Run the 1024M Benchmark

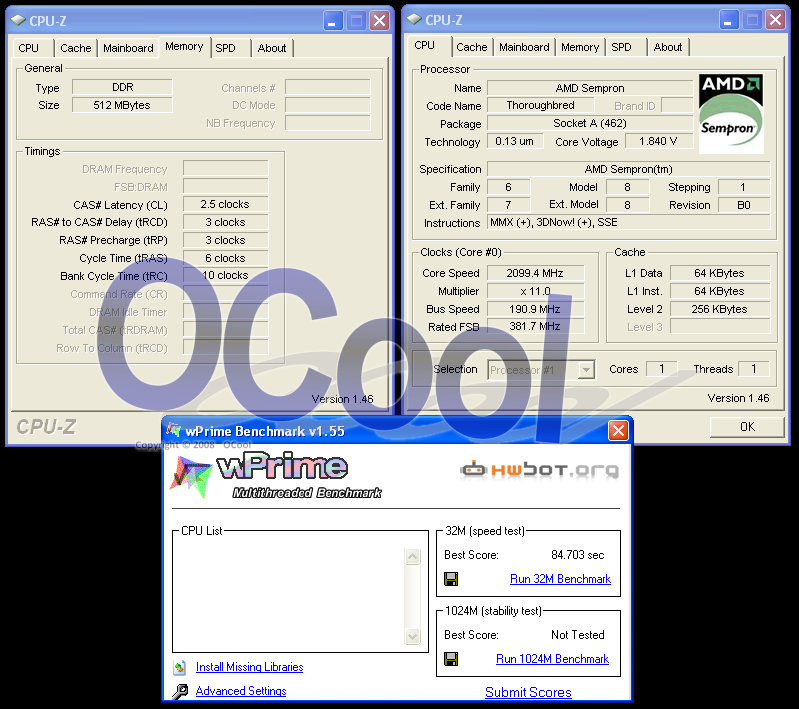[x=552, y=659]
